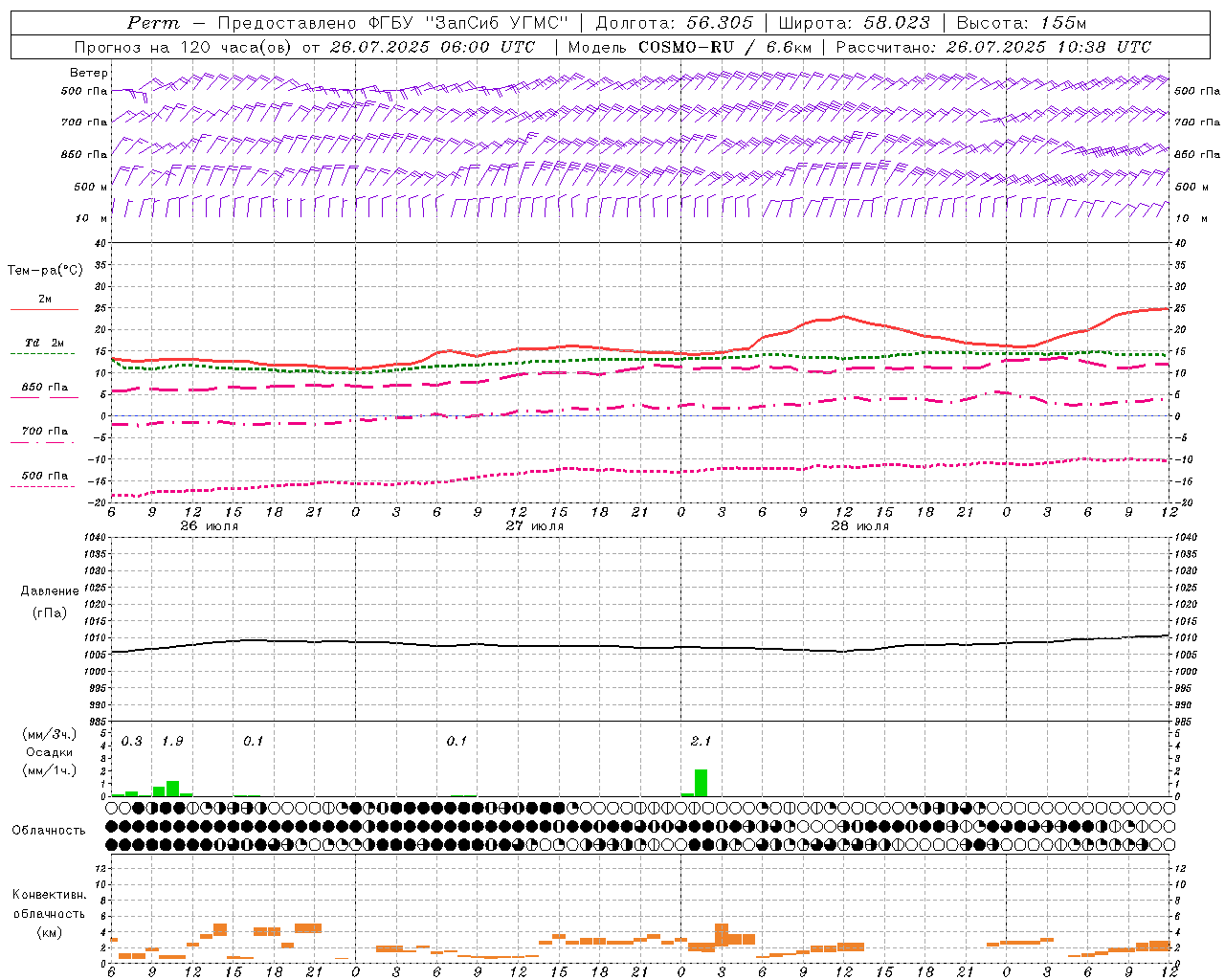The width and height of the screenshot is (1225, 980).
Task: Click "700 гПа" in the temperature legend
Action: pyautogui.click(x=45, y=431)
